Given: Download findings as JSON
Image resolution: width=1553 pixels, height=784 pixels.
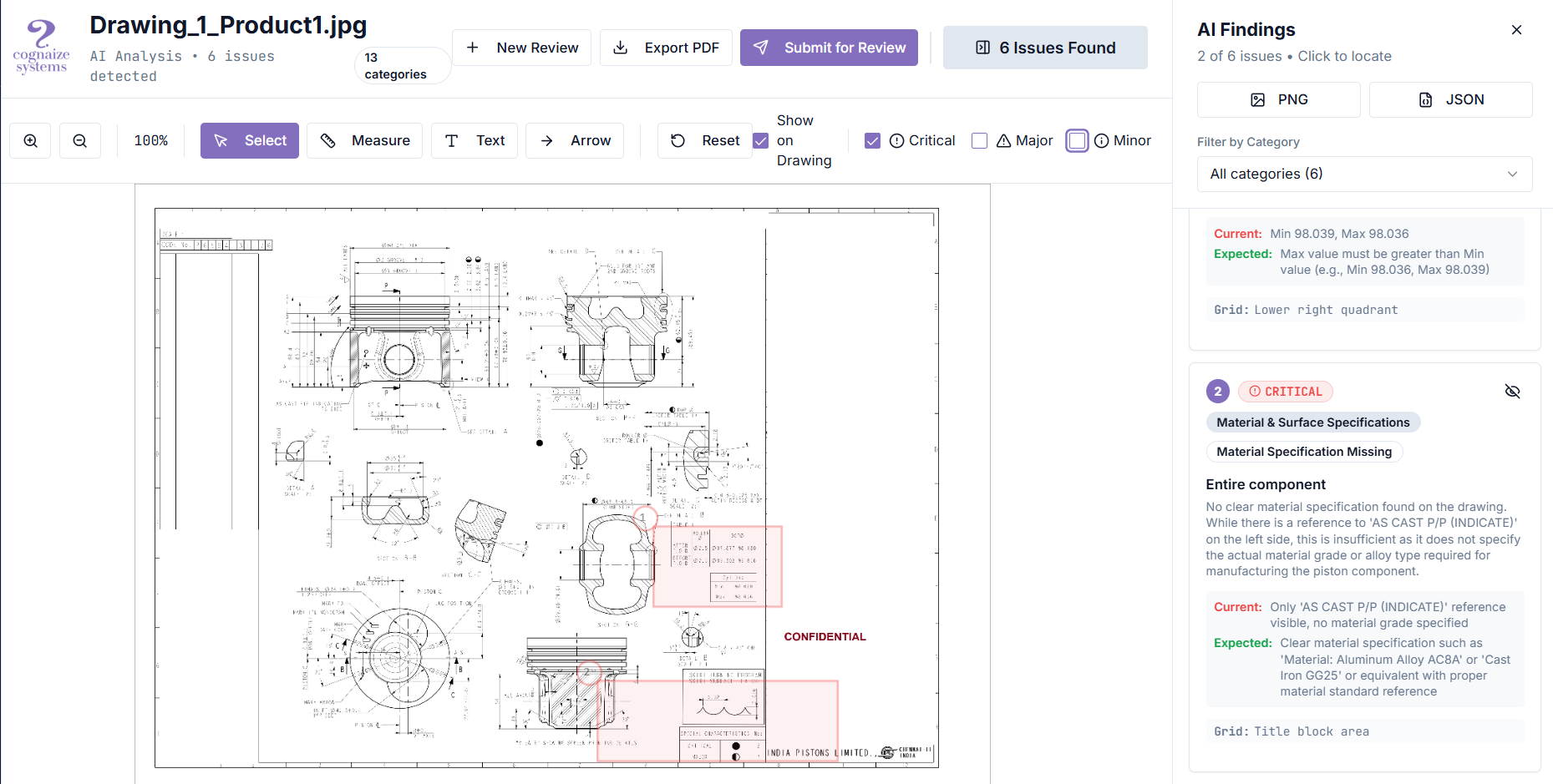Looking at the screenshot, I should pyautogui.click(x=1451, y=99).
